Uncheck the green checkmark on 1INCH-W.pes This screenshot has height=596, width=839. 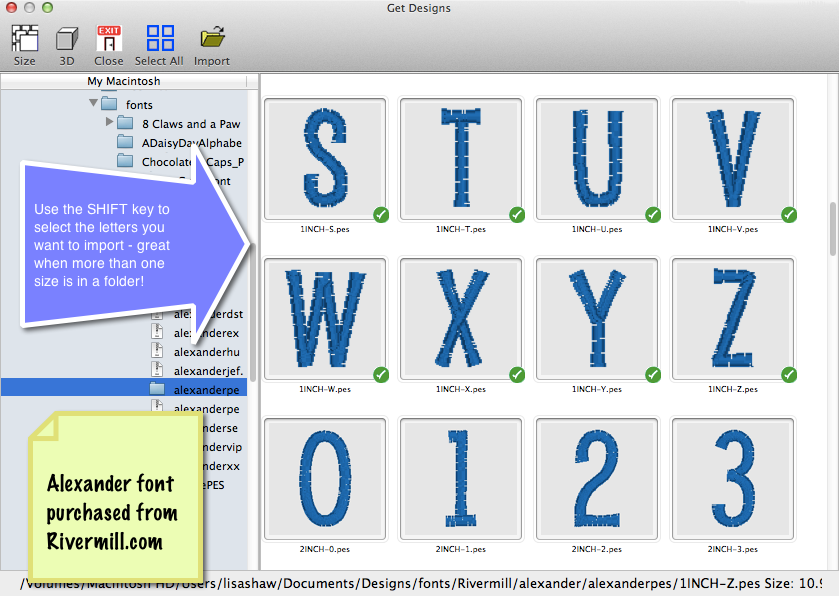(x=381, y=374)
